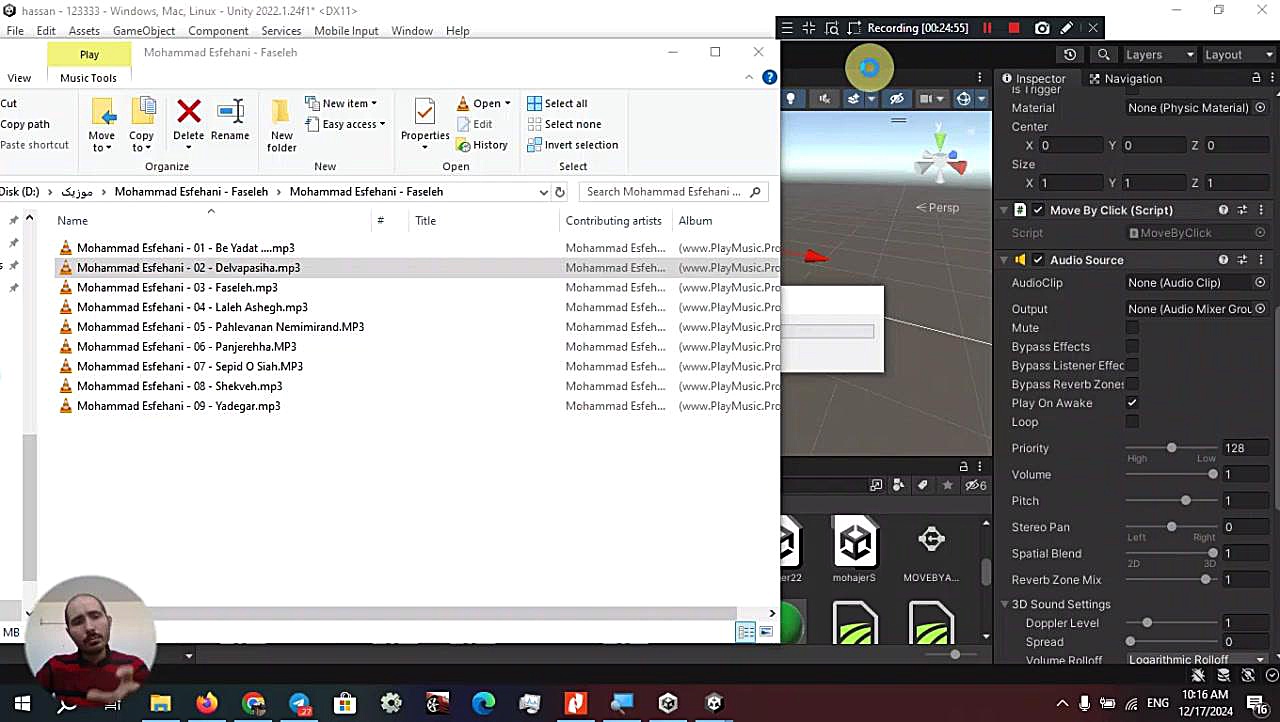This screenshot has width=1280, height=722.
Task: Disable the Move By Click script checkbox
Action: [1038, 210]
